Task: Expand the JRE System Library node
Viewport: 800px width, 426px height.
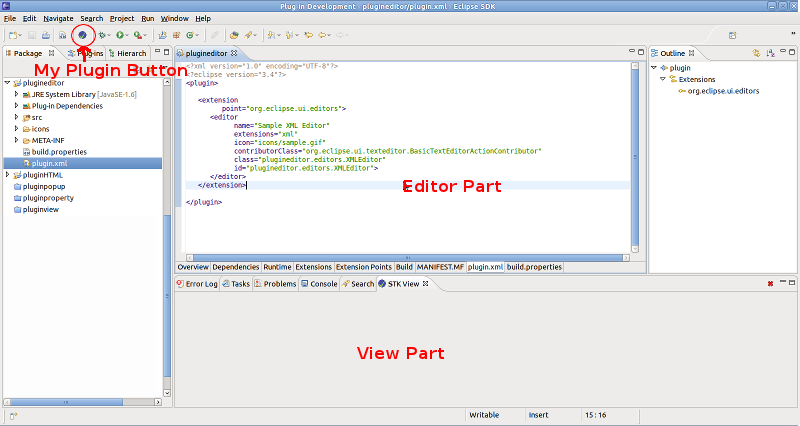Action: 16,94
